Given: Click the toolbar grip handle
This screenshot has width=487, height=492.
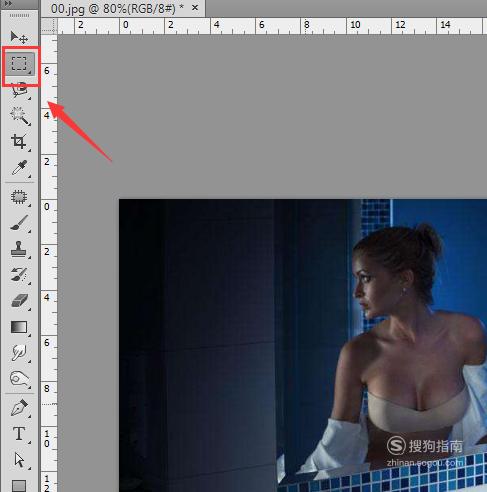Looking at the screenshot, I should pos(19,16).
